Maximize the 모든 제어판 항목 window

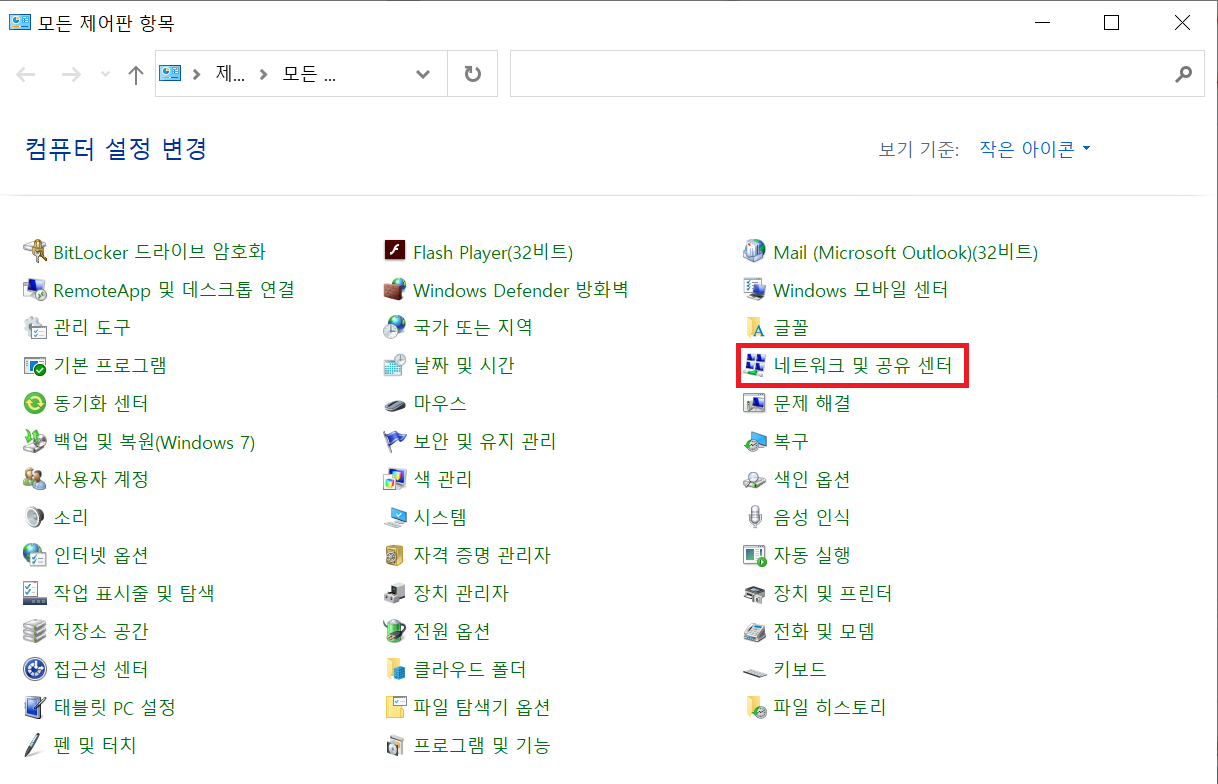[1111, 23]
